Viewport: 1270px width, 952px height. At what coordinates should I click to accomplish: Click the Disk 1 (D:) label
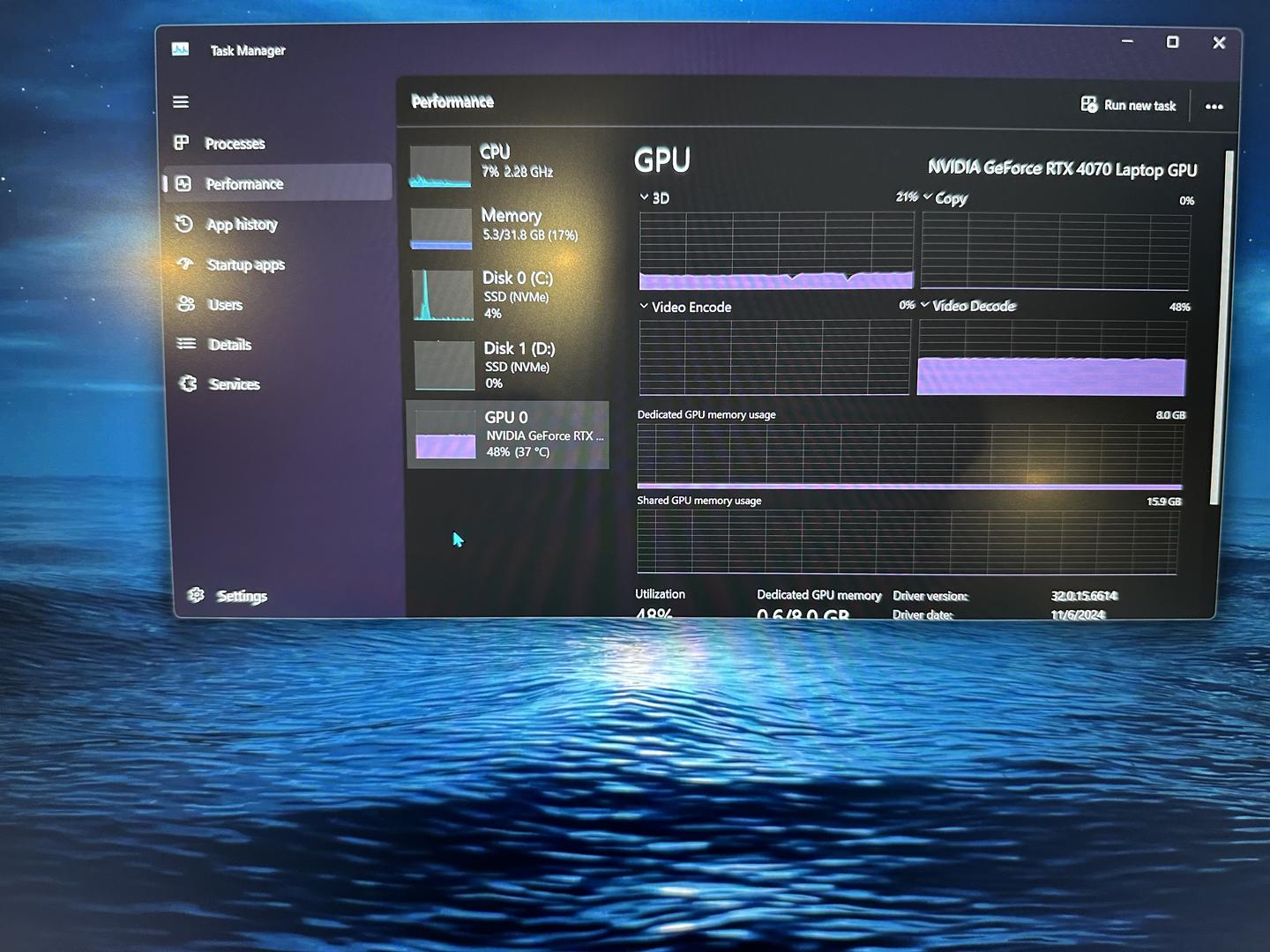(519, 348)
